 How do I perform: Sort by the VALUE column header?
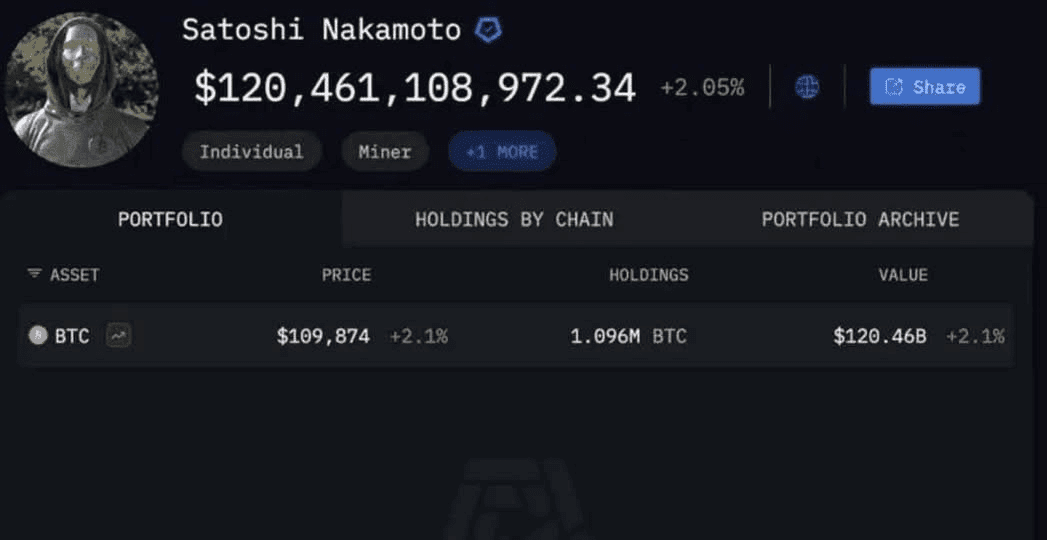(x=903, y=275)
